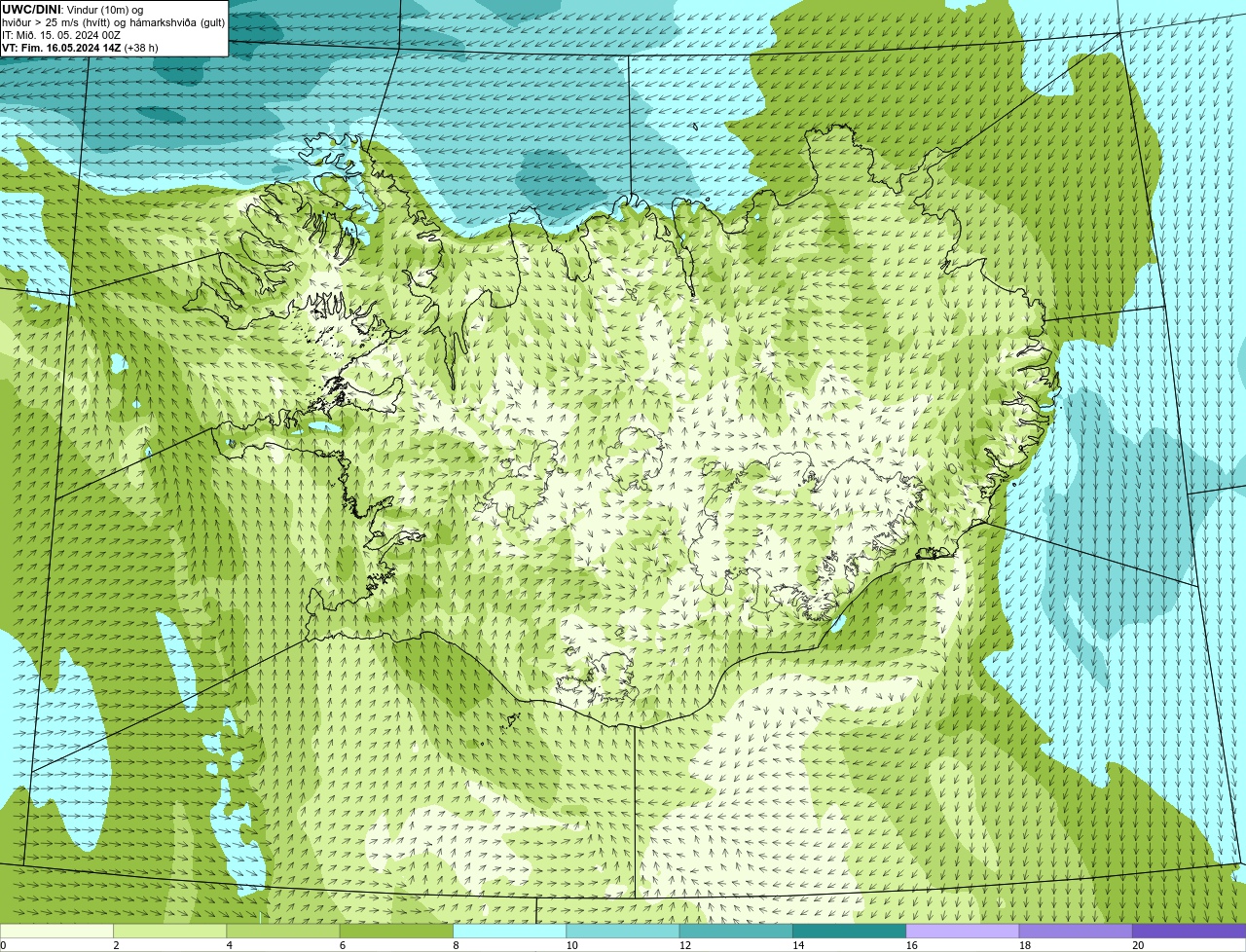Click the legend scale label '10'
Screen dimensions: 1246x952
pyautogui.click(x=571, y=945)
